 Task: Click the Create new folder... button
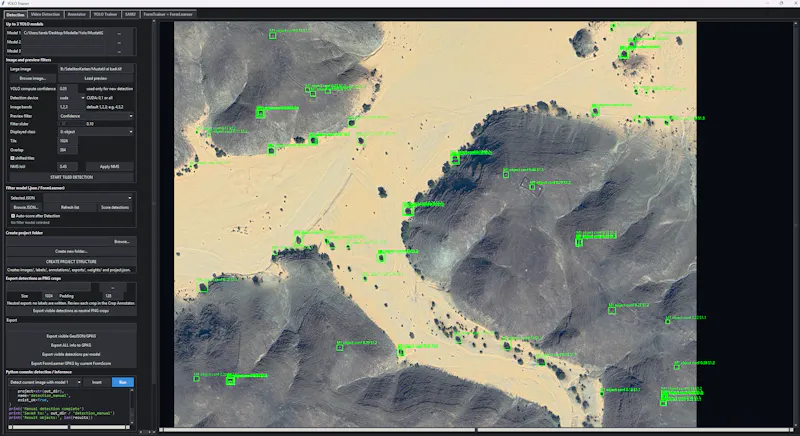click(x=71, y=251)
